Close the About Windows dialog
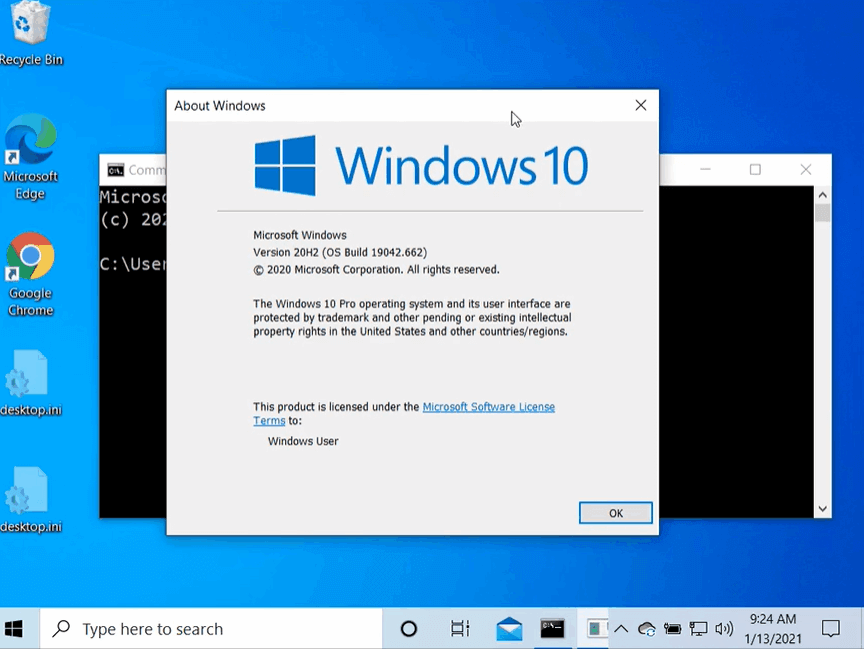Screen dimensions: 864x649 (x=640, y=105)
